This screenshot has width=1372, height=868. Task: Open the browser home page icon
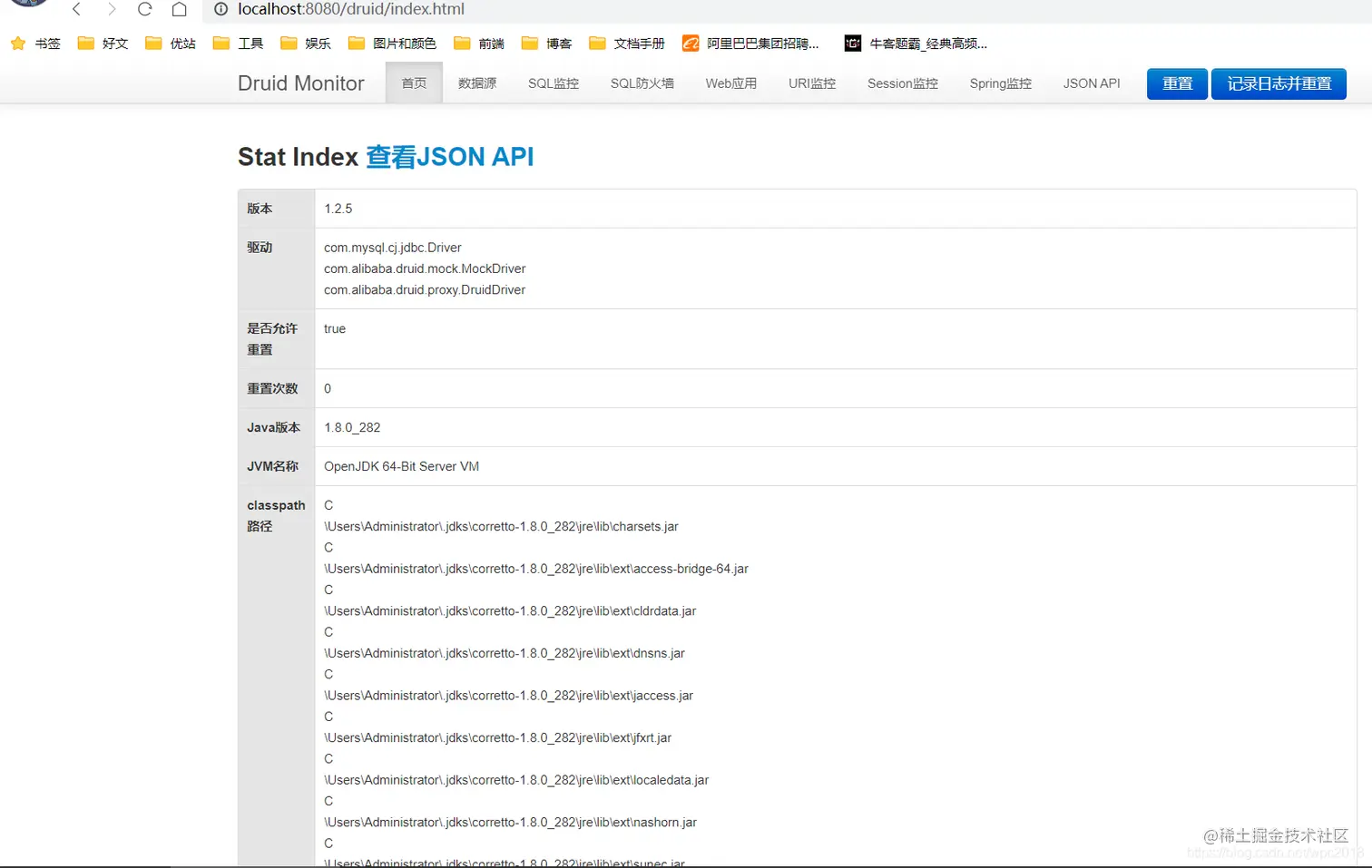[x=179, y=9]
